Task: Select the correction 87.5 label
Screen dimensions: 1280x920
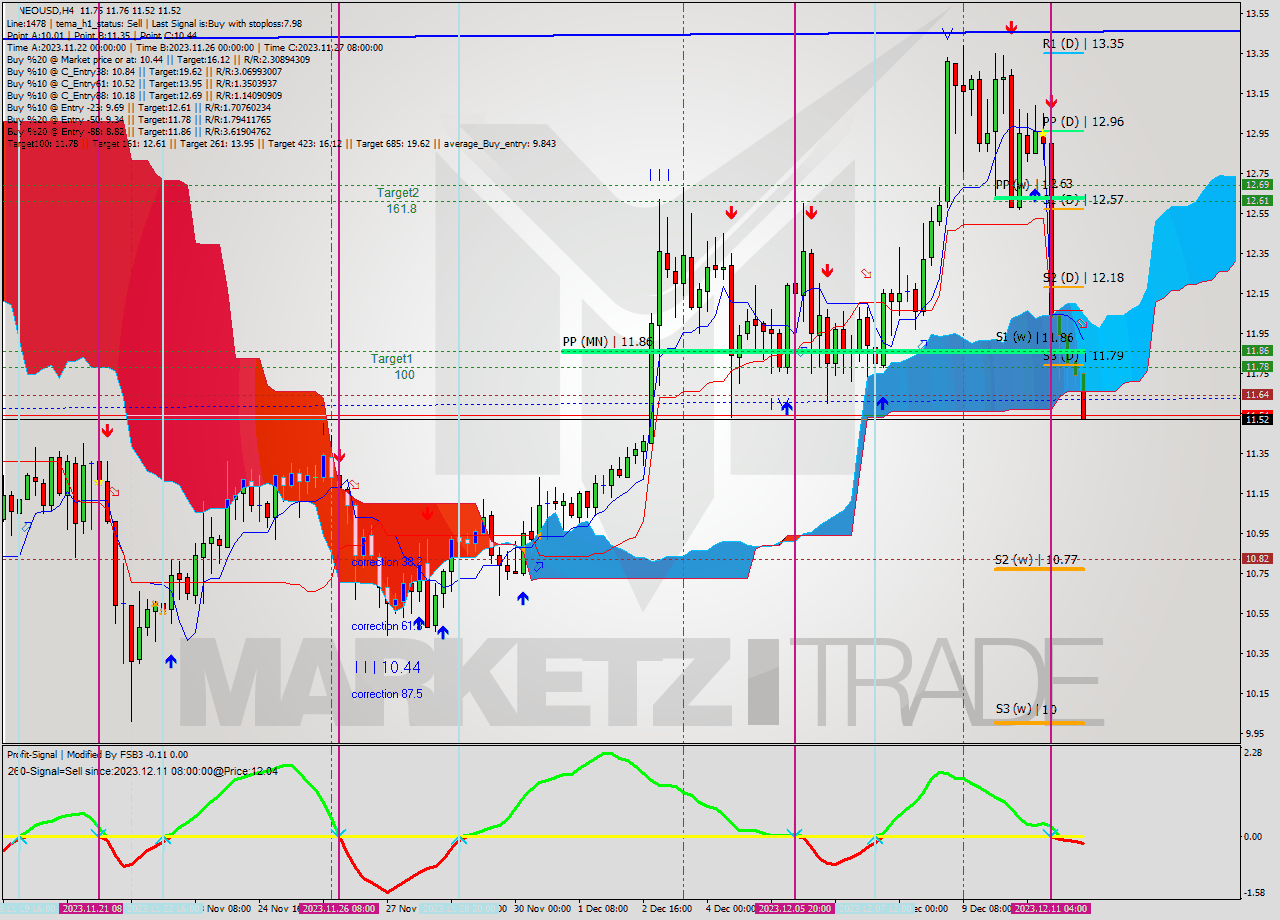Action: 386,694
